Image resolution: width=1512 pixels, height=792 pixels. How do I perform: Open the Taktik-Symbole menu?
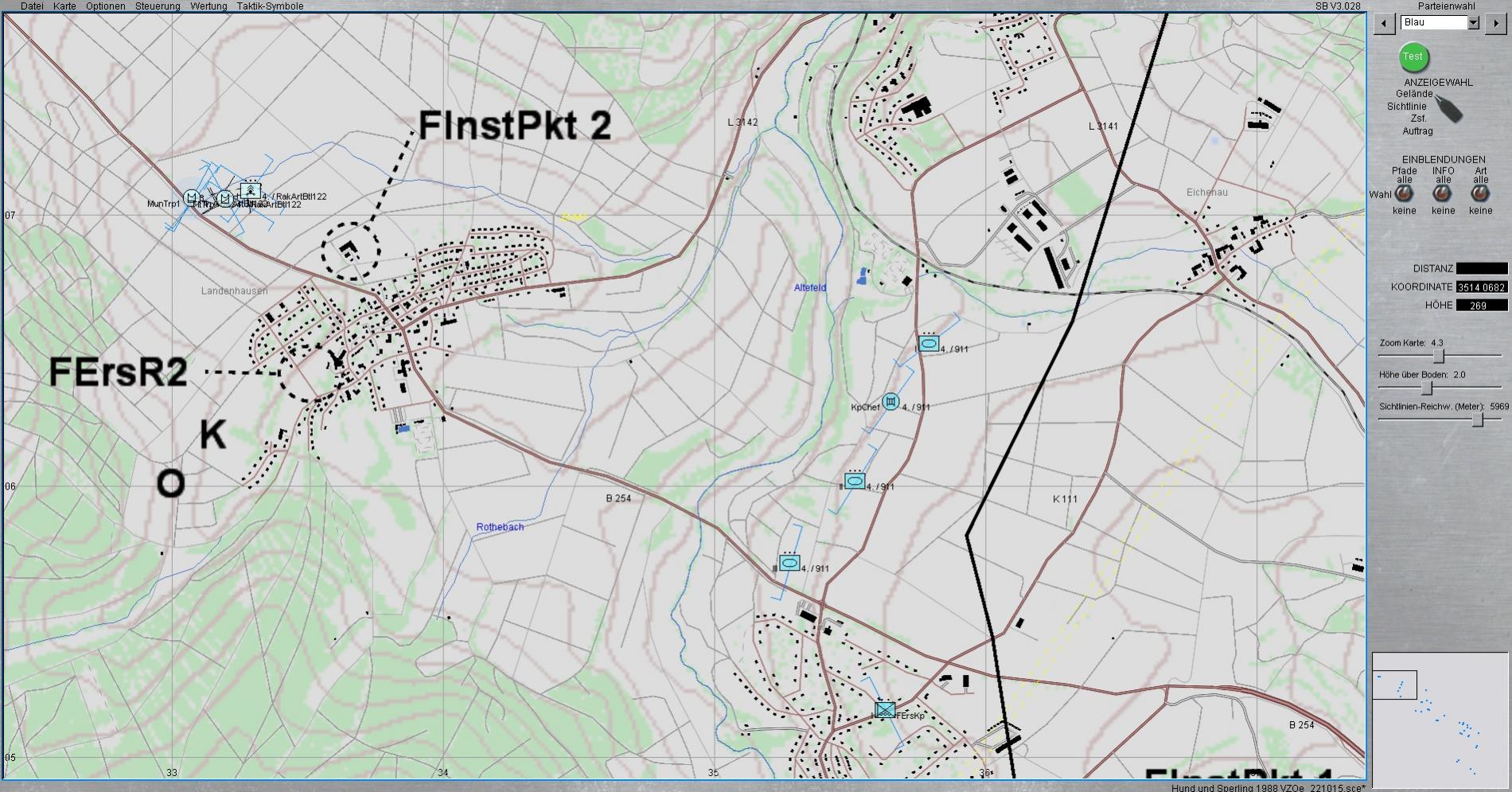tap(270, 6)
